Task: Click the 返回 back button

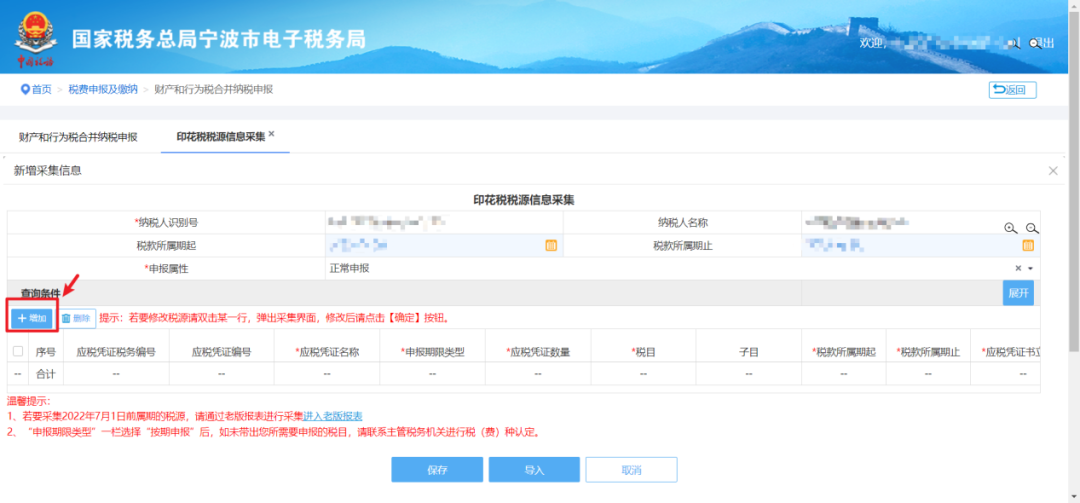Action: click(x=1012, y=90)
